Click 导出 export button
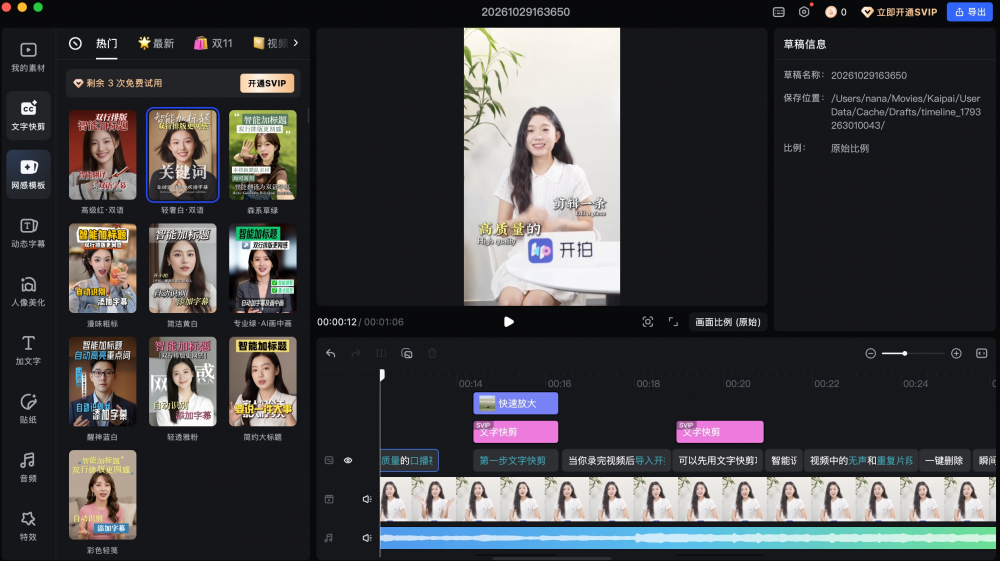 coord(969,12)
